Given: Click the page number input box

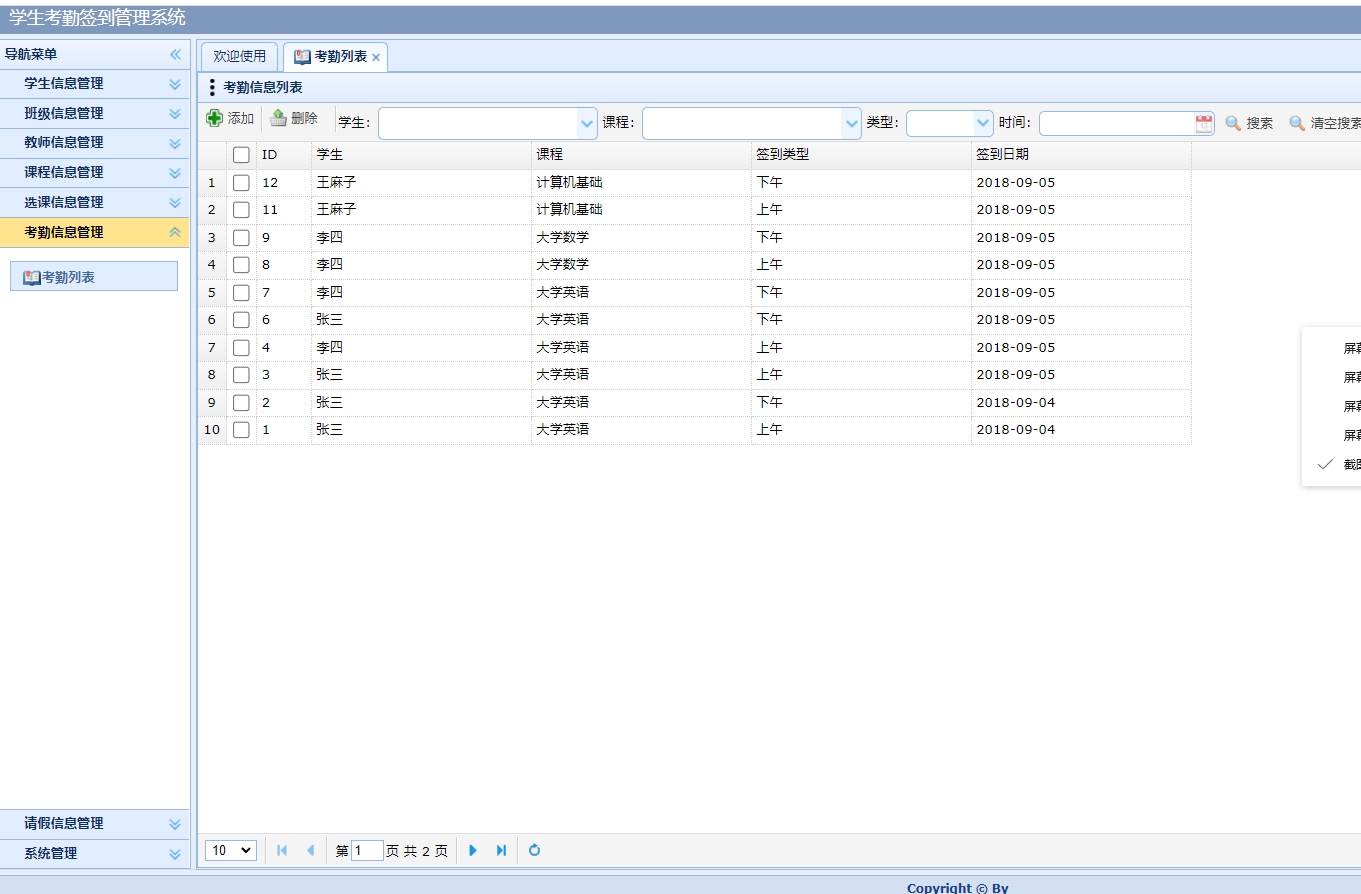Looking at the screenshot, I should tap(367, 850).
